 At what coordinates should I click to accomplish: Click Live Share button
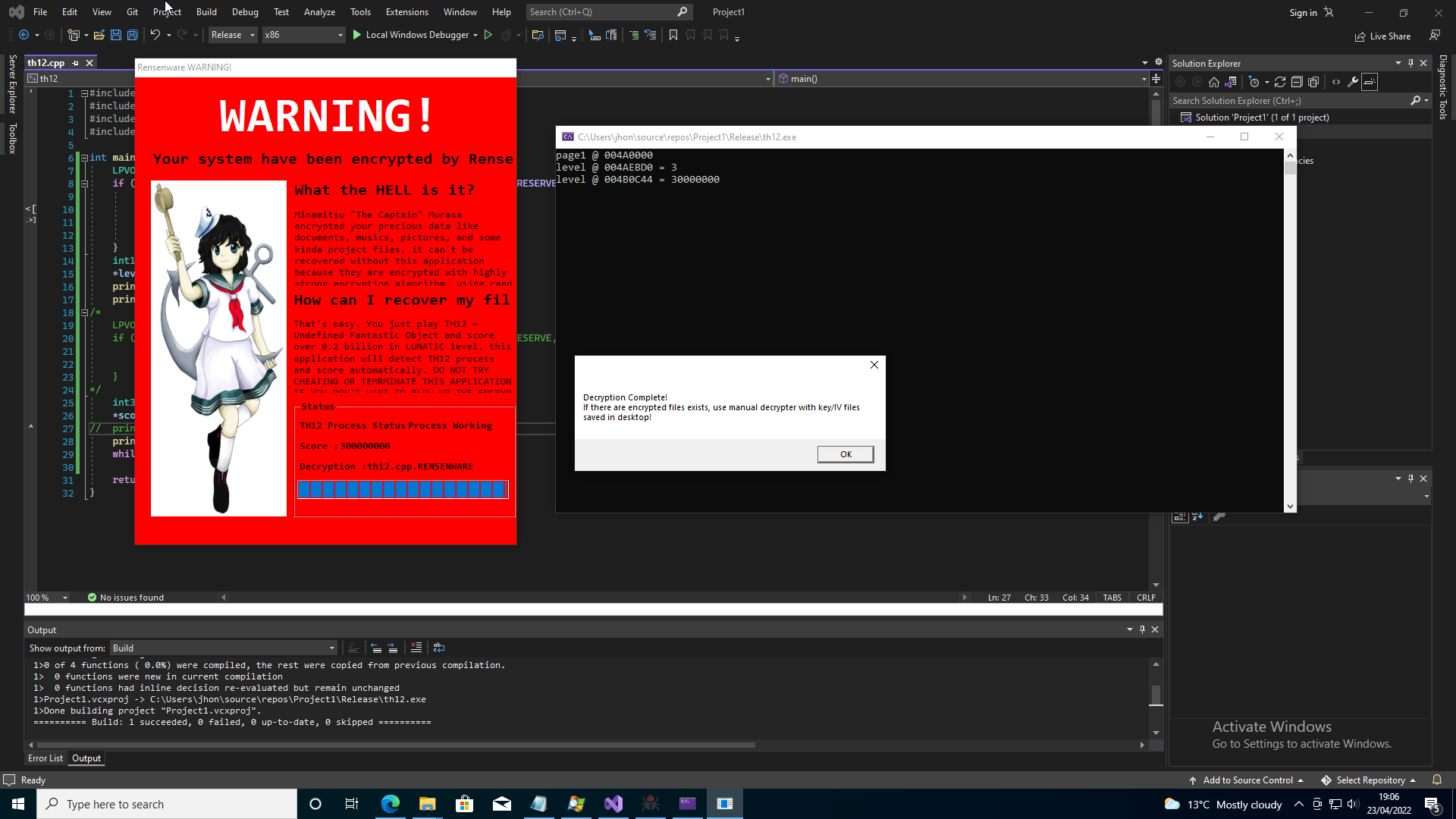click(x=1382, y=36)
